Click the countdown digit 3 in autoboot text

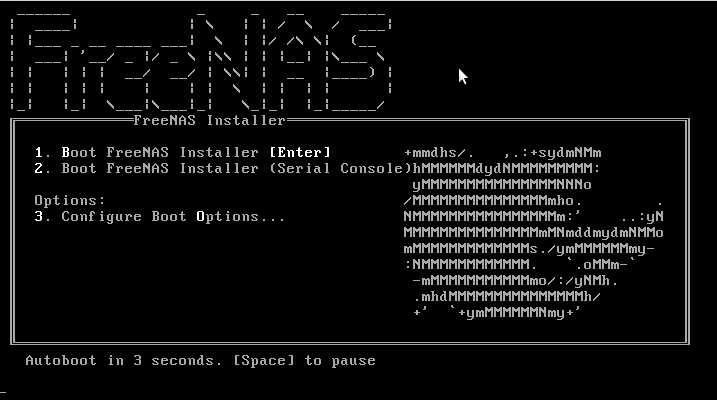[138, 361]
